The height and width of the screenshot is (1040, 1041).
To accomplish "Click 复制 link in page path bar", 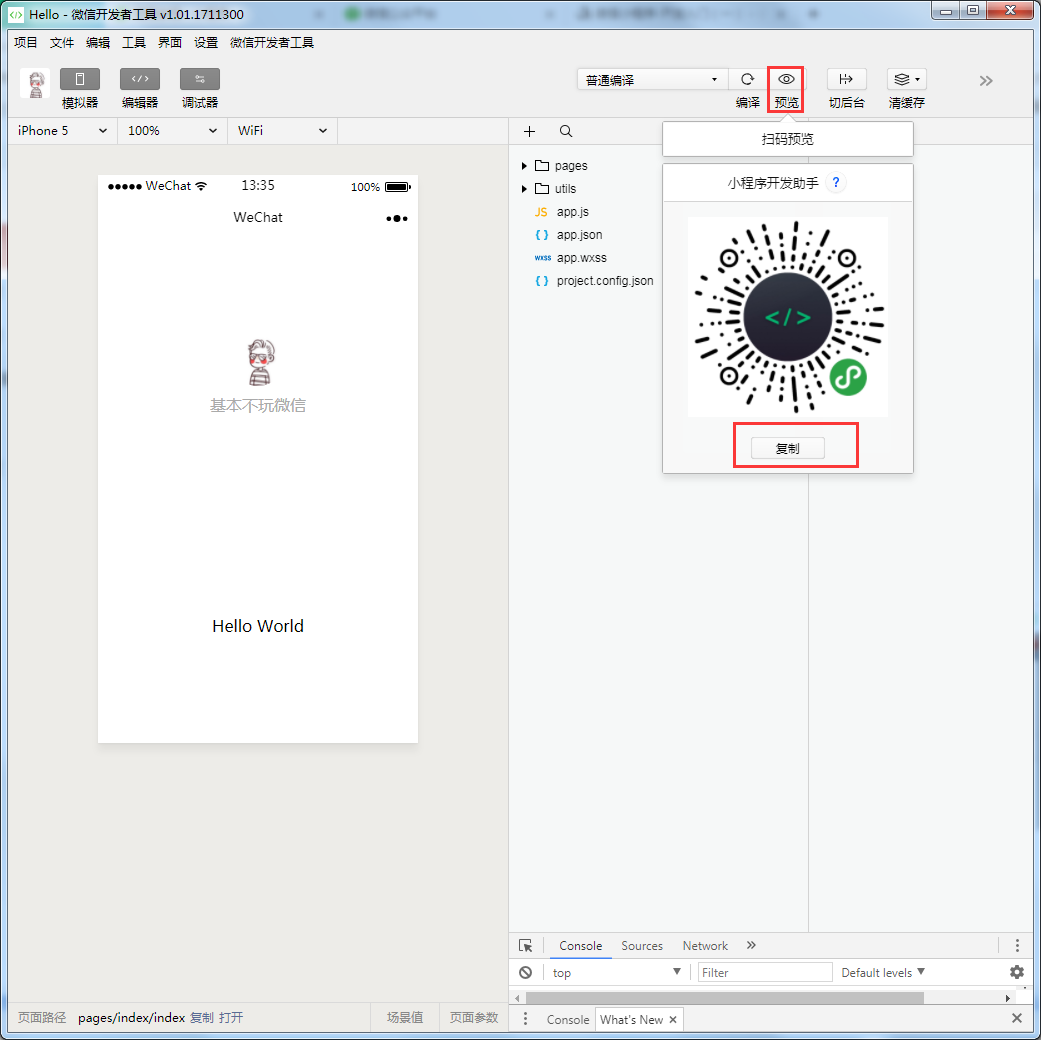I will (x=202, y=1017).
